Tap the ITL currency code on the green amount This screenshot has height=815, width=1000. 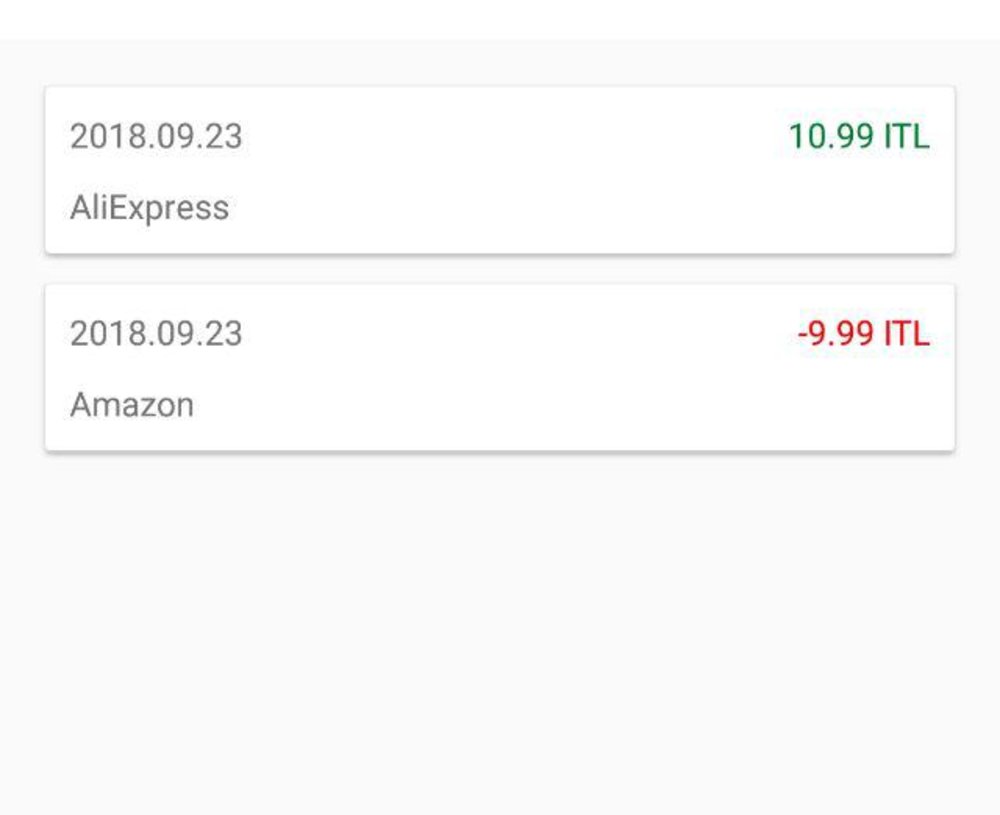(x=907, y=136)
